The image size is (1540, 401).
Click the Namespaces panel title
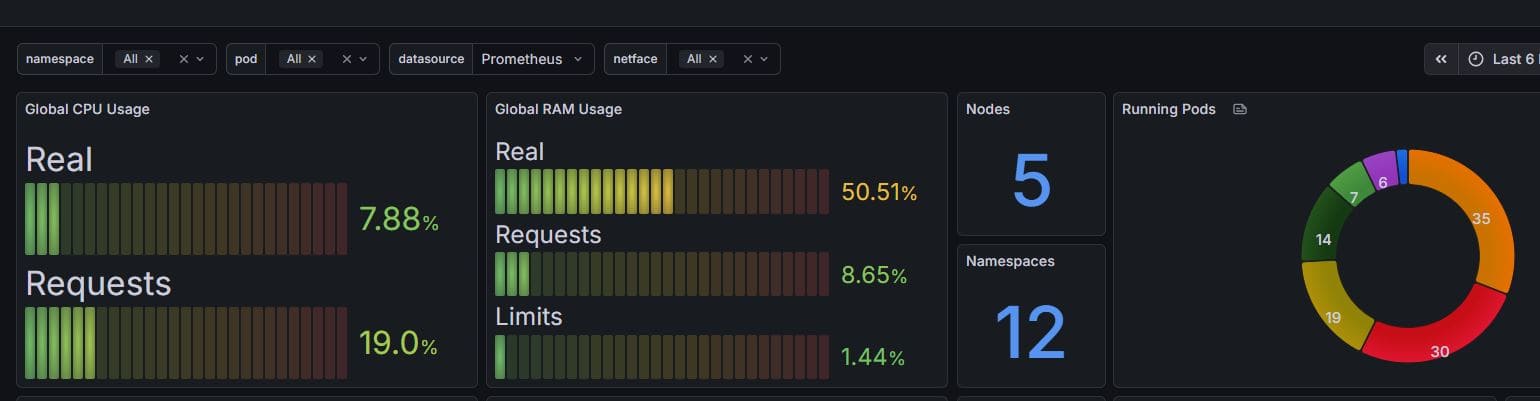[1010, 261]
